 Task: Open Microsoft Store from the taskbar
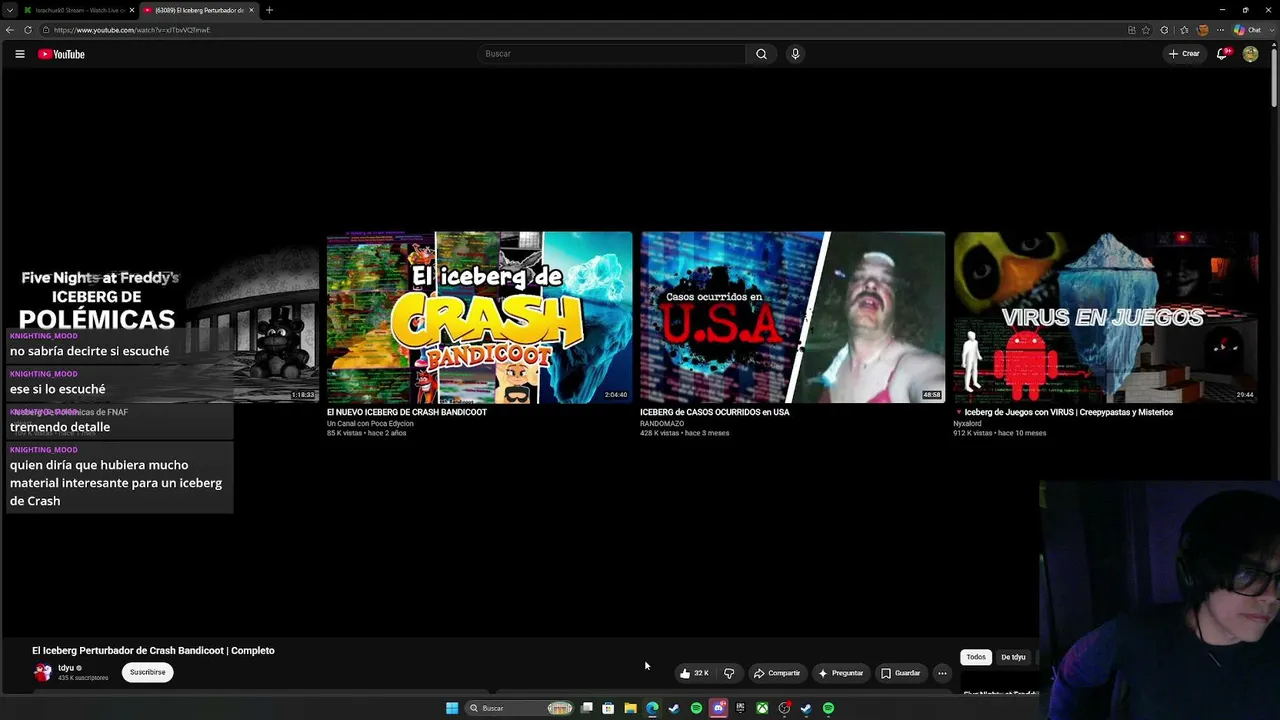coord(608,708)
